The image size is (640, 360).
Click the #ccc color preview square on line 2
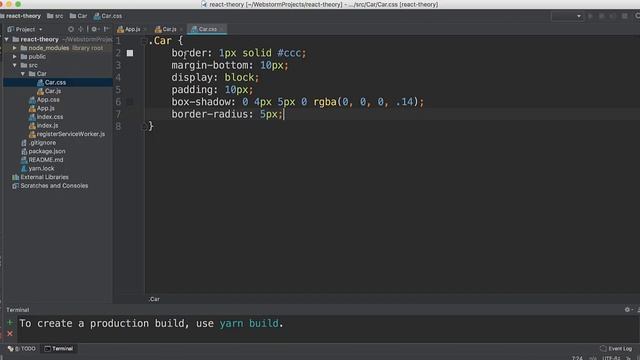(x=130, y=53)
